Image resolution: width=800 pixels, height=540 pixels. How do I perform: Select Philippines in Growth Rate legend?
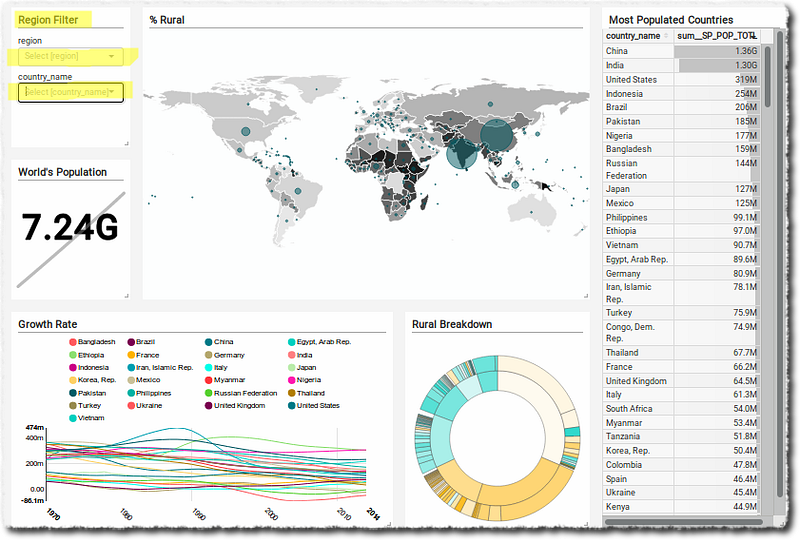point(149,394)
